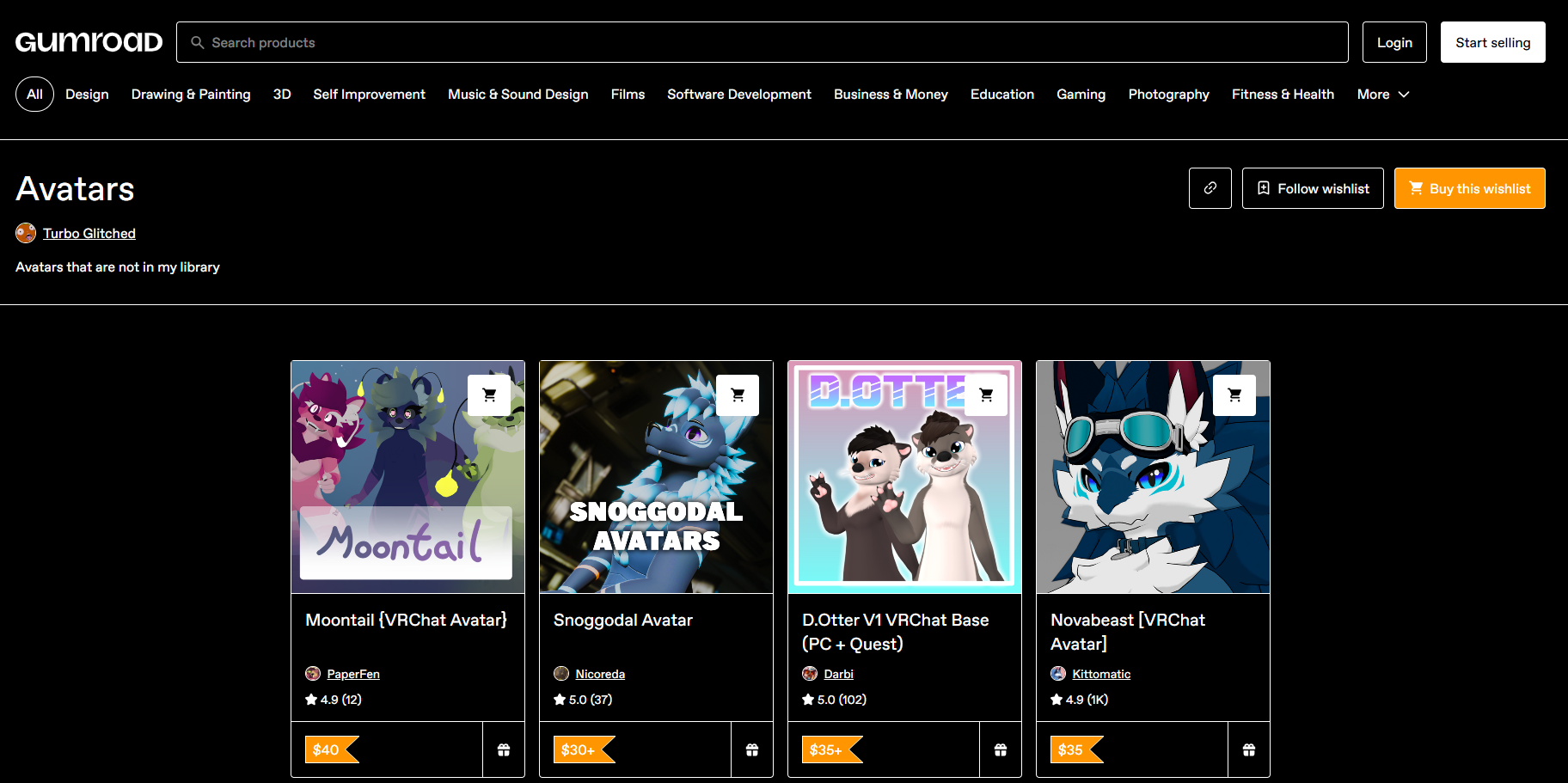Open the Design category
The height and width of the screenshot is (783, 1568).
click(87, 95)
